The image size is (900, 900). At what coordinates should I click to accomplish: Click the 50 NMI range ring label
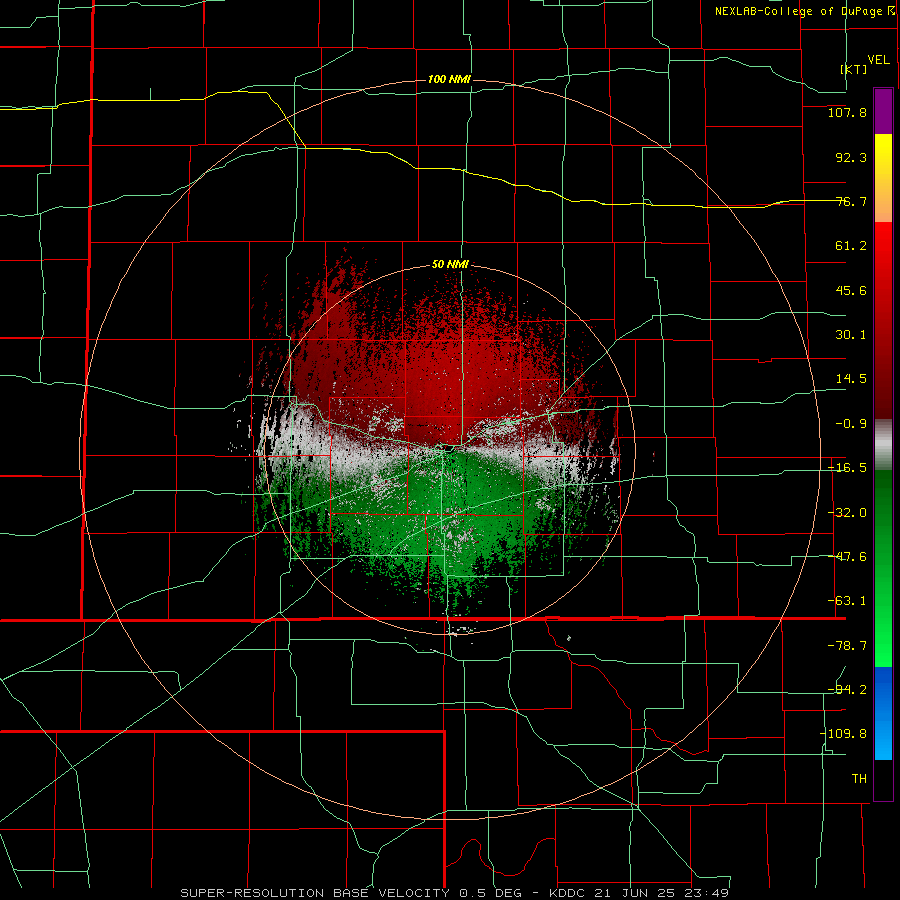[451, 264]
